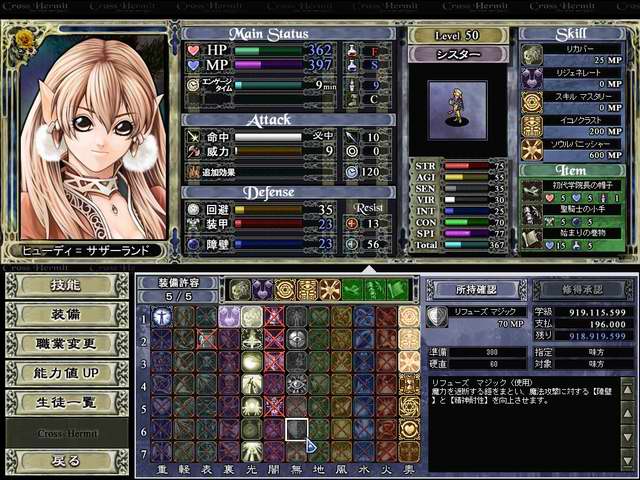This screenshot has width=640, height=480.
Task: Select the 初代学院長の帽子 item icon
Action: (x=532, y=186)
